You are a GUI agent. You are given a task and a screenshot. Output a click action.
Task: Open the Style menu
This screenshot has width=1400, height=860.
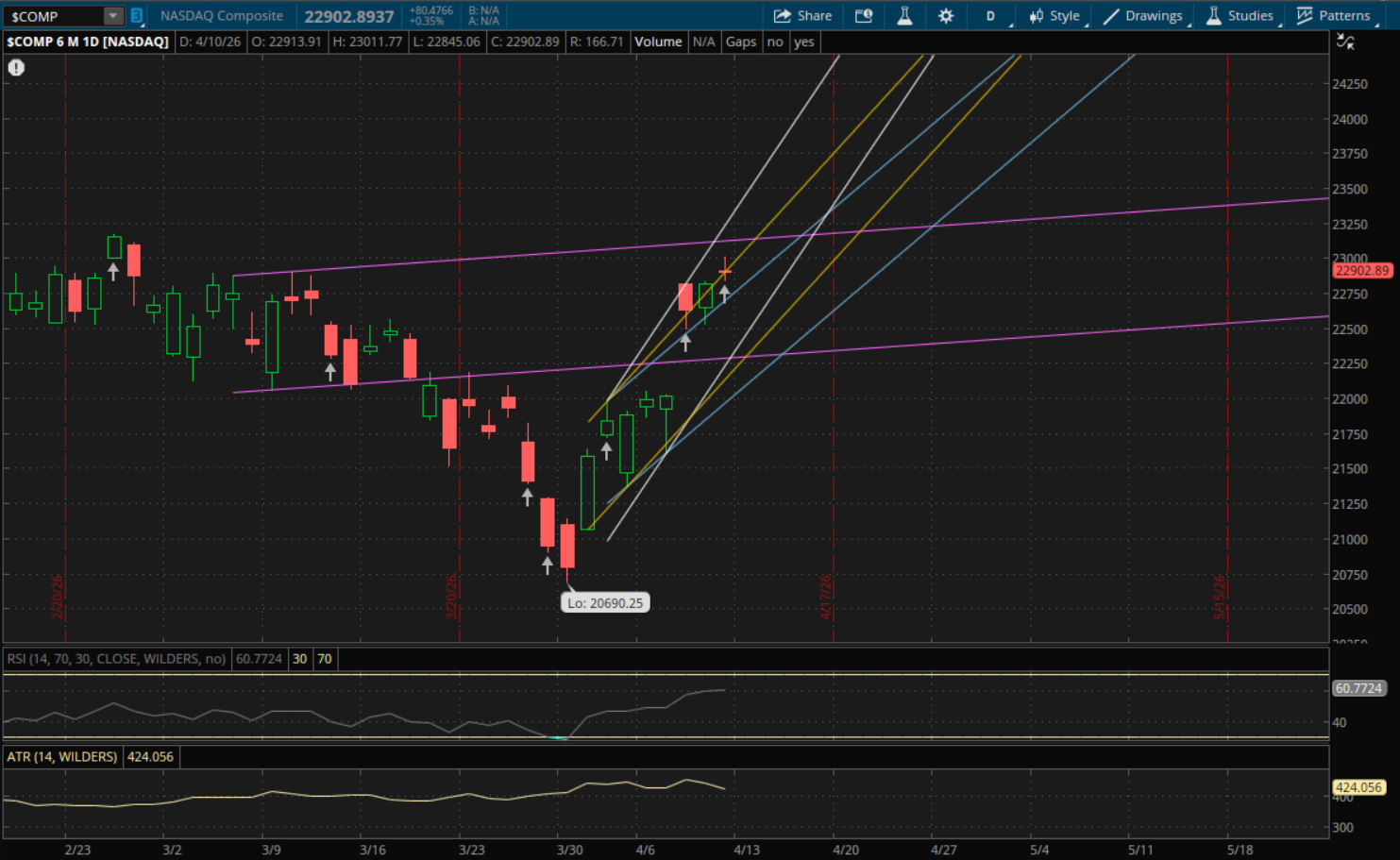pos(1054,16)
